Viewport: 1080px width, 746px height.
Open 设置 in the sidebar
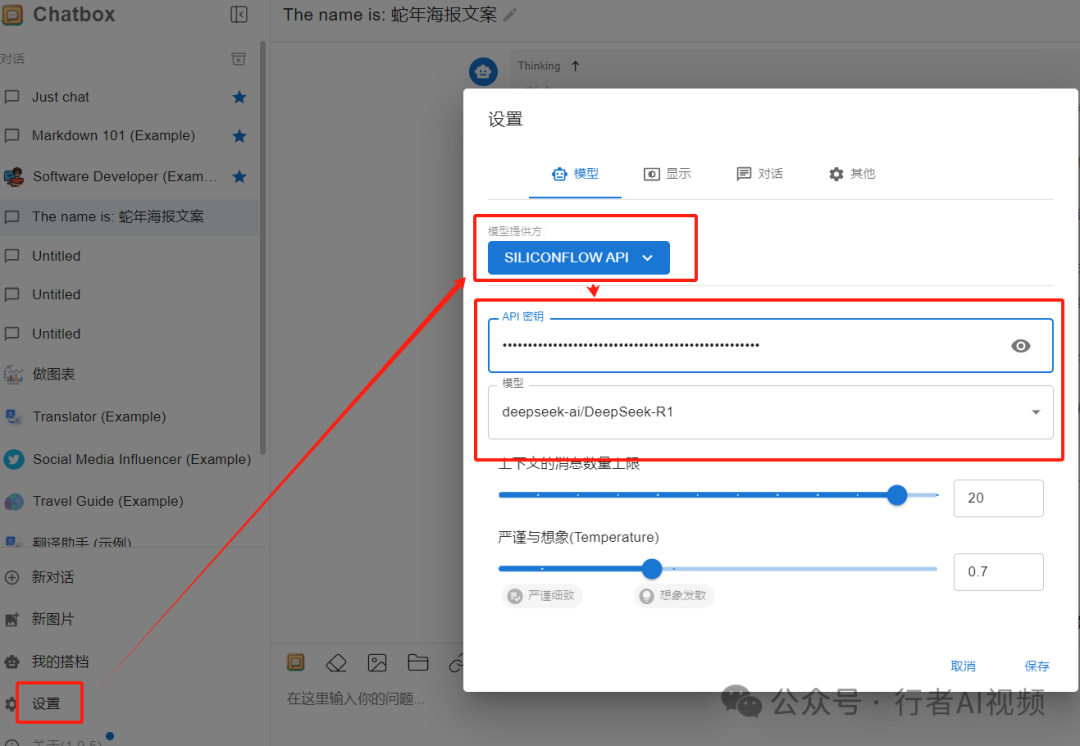pyautogui.click(x=46, y=704)
